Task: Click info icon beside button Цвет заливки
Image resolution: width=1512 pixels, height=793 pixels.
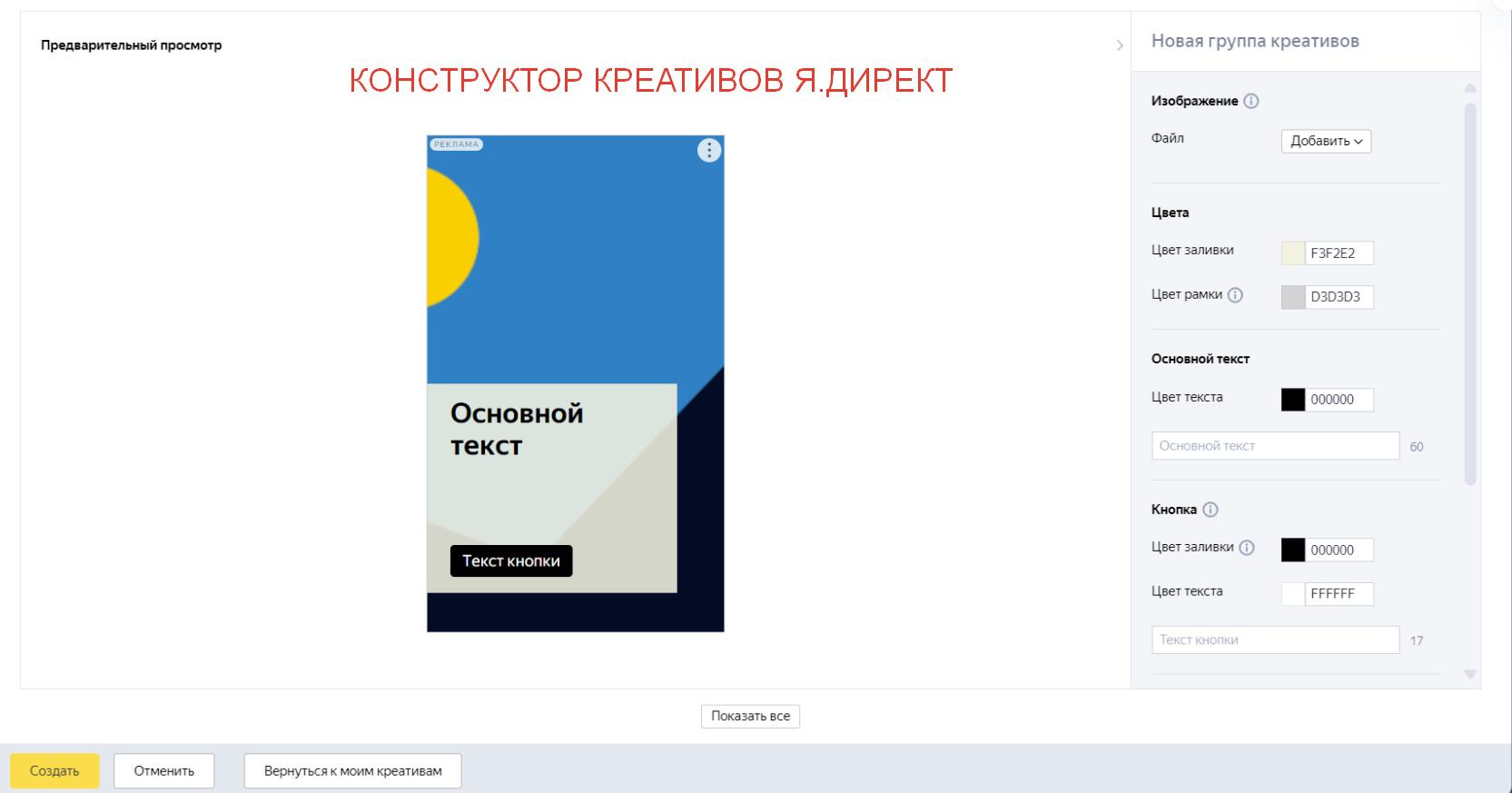Action: click(1247, 547)
